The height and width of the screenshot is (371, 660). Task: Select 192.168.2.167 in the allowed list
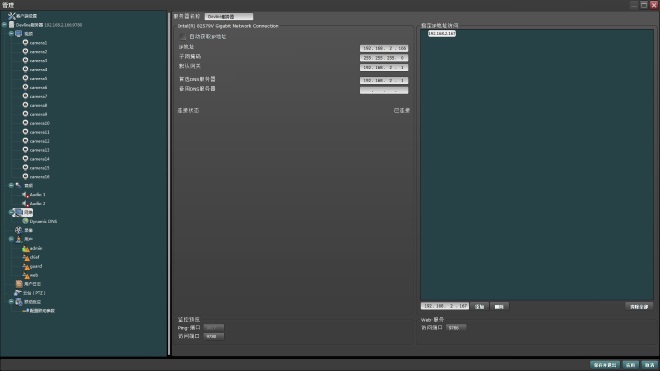[442, 33]
